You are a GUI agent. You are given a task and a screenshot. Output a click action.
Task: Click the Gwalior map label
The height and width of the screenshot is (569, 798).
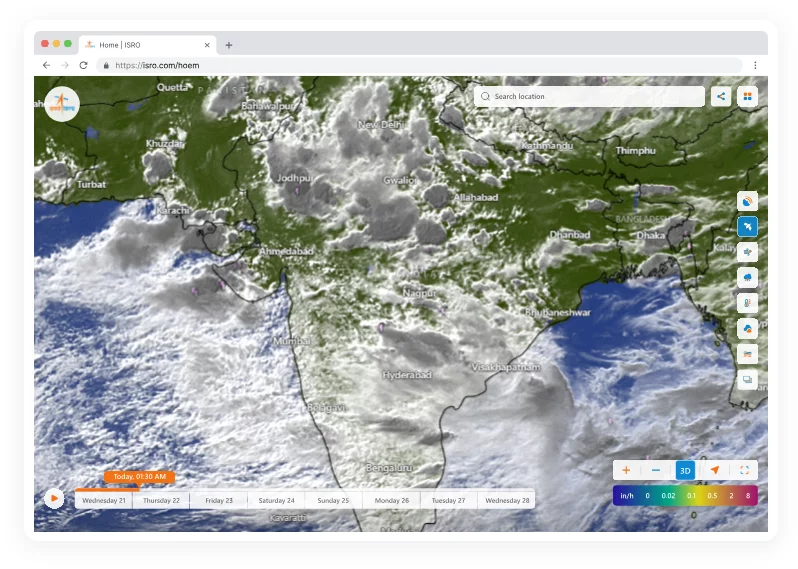point(400,180)
